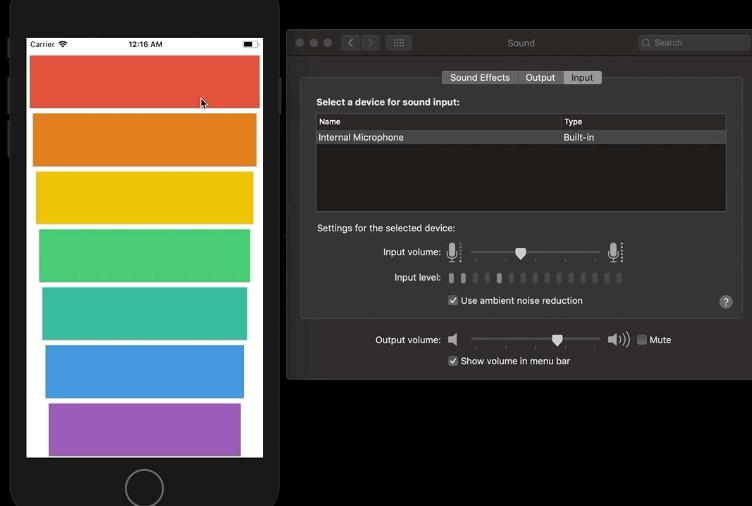Click the Search field in Sound window
752x506 pixels.
[695, 43]
